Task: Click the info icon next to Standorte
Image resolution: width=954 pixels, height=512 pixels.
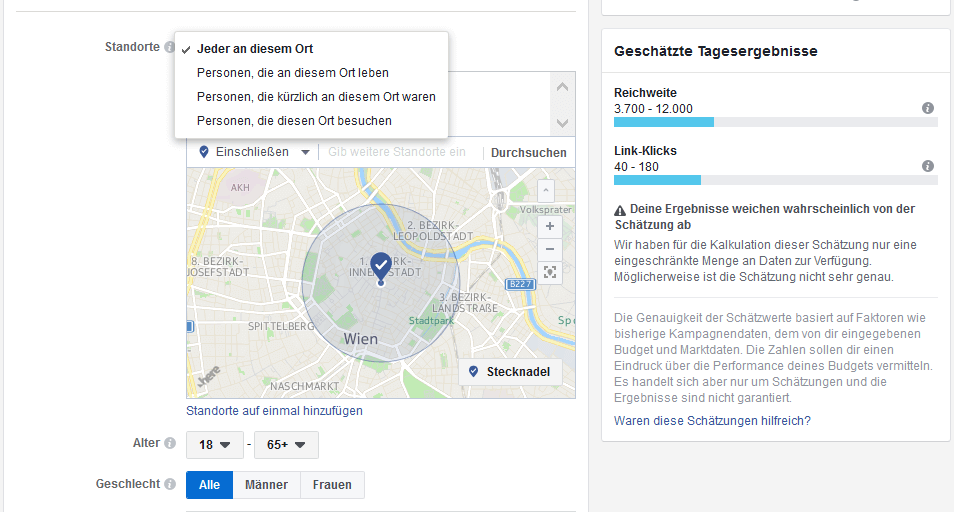Action: click(x=169, y=47)
